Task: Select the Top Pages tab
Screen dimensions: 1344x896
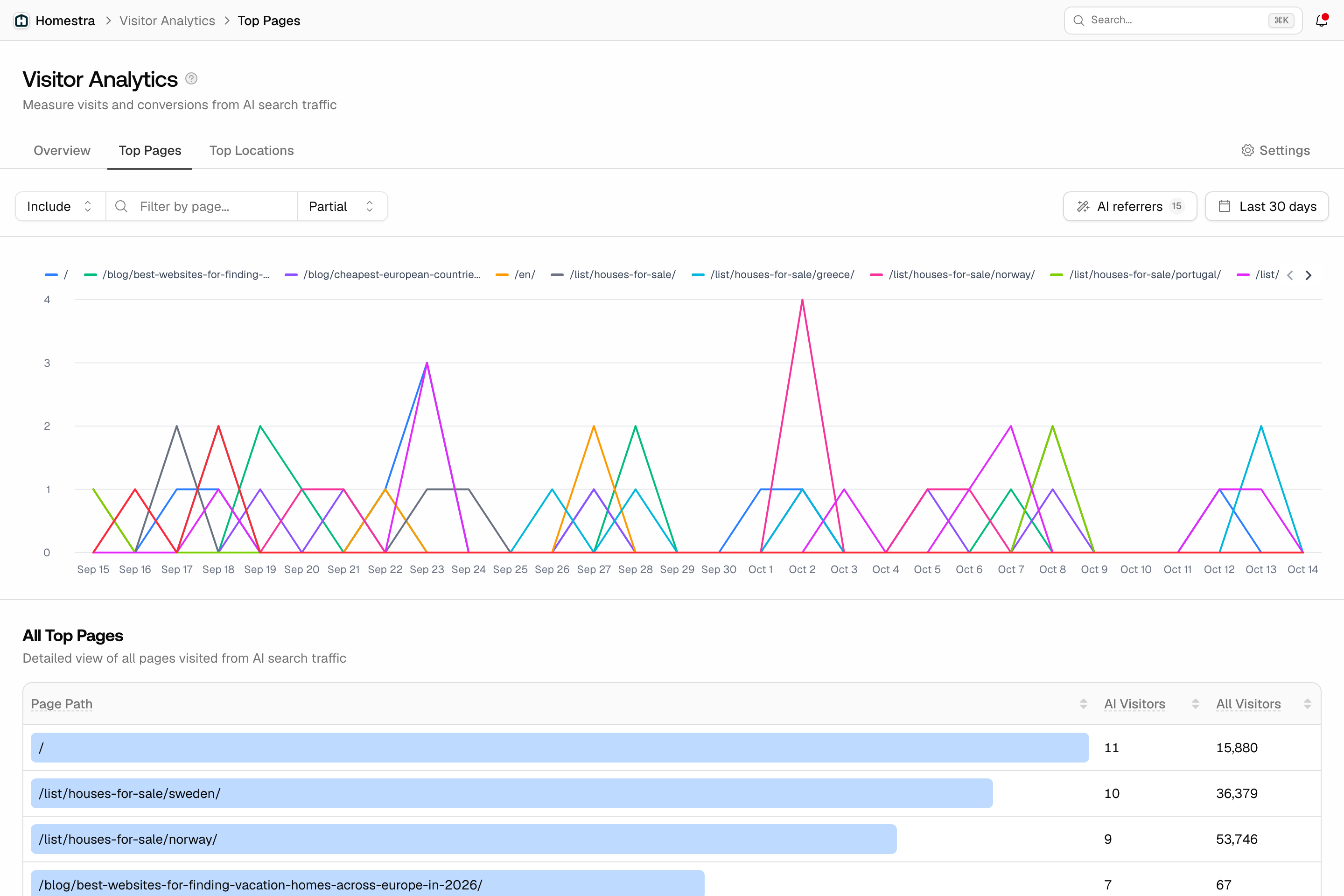Action: tap(150, 150)
